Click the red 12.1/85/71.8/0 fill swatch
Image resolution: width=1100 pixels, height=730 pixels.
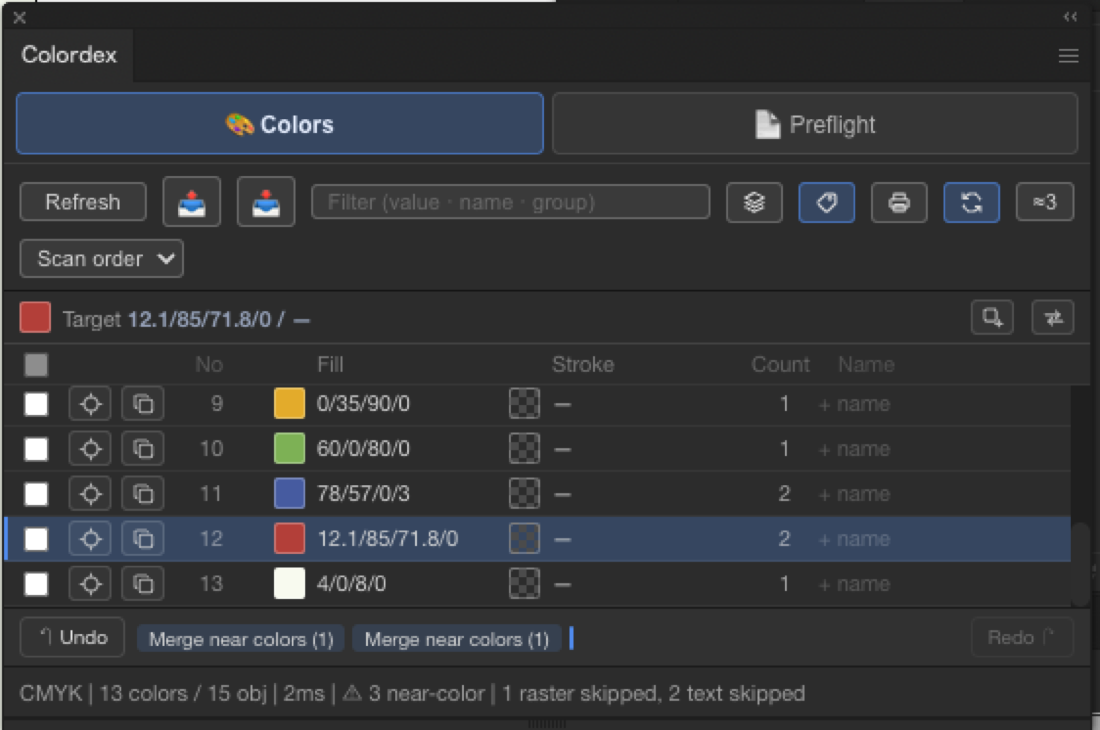pos(289,538)
